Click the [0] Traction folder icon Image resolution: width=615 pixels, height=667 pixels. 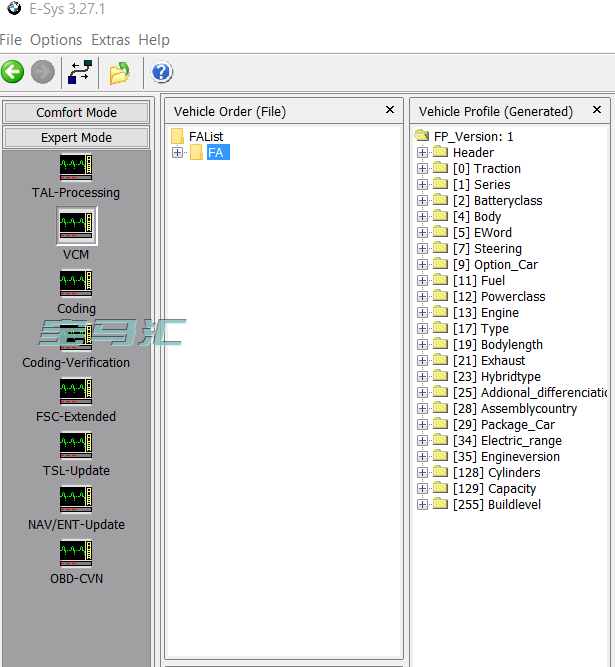440,168
